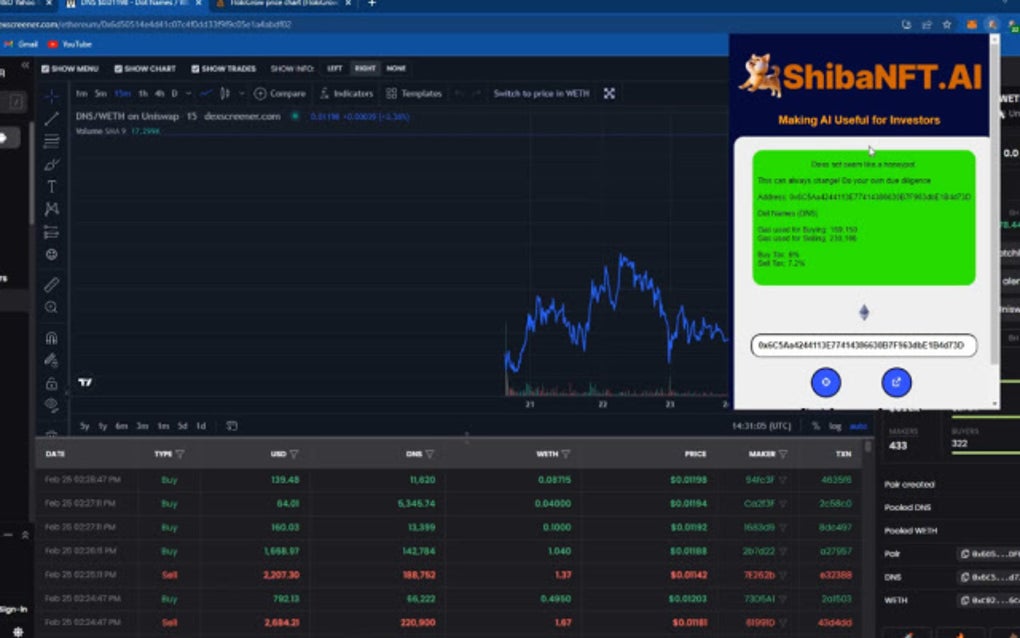
Task: Select the zoom in tool
Action: pos(51,307)
